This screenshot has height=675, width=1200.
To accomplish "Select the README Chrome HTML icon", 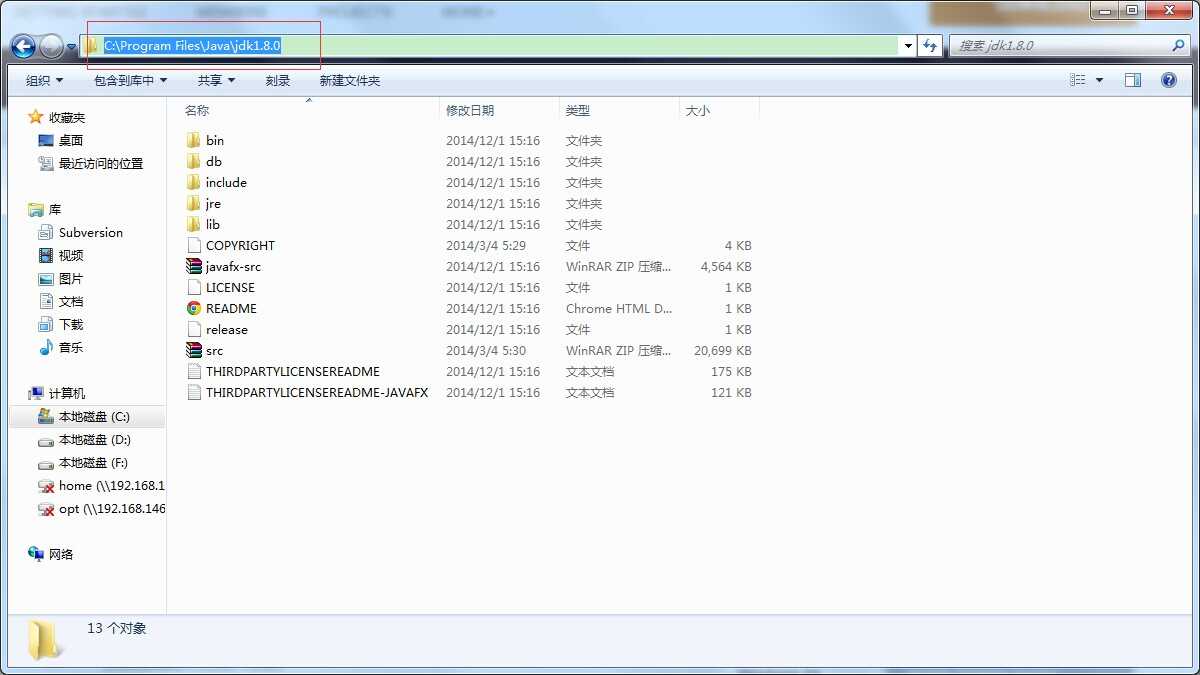I will coord(194,308).
